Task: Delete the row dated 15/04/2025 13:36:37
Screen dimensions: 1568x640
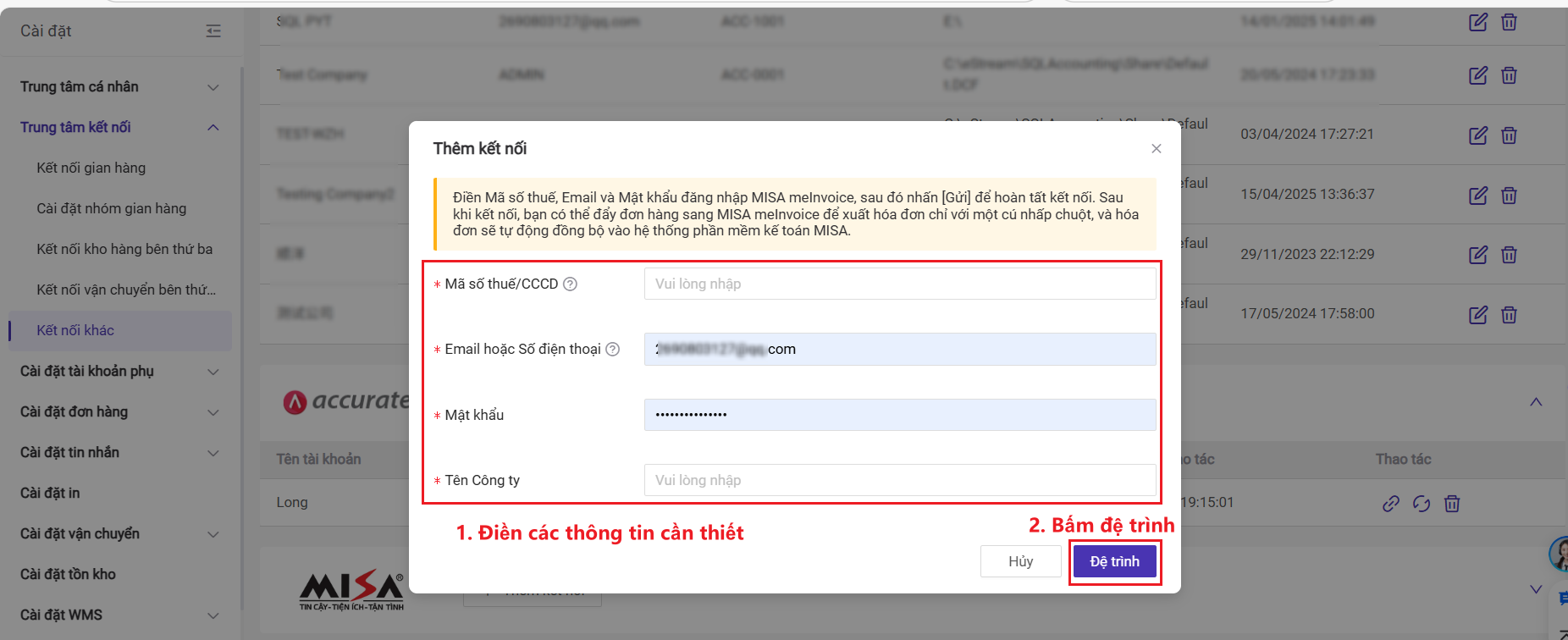Action: [x=1509, y=196]
